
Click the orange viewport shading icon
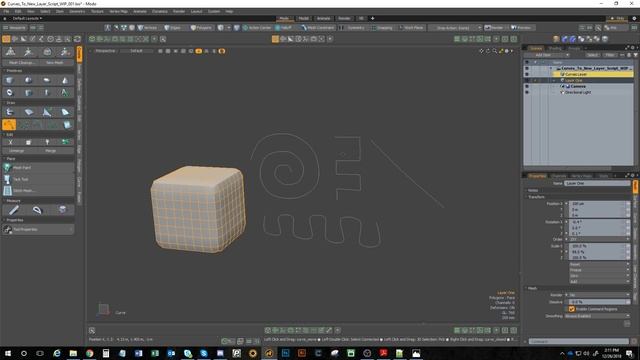click(x=198, y=51)
